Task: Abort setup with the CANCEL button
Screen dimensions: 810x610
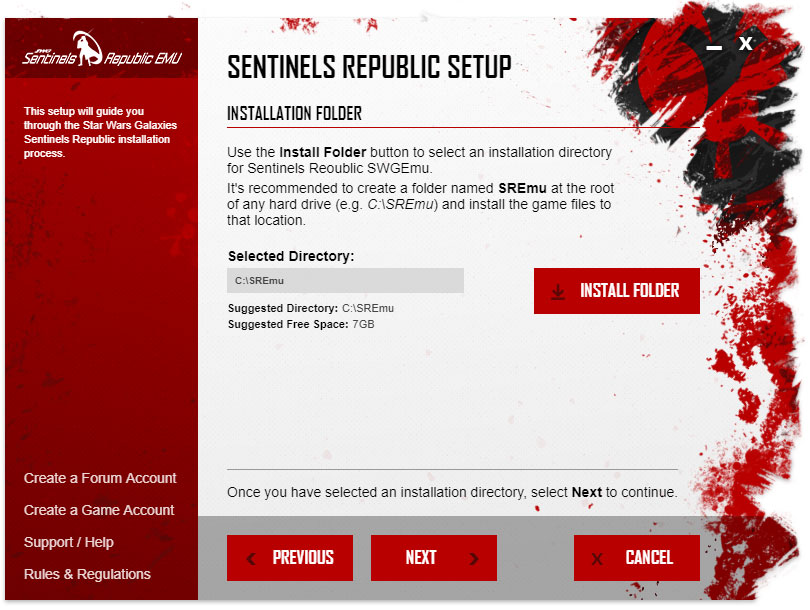Action: tap(637, 558)
